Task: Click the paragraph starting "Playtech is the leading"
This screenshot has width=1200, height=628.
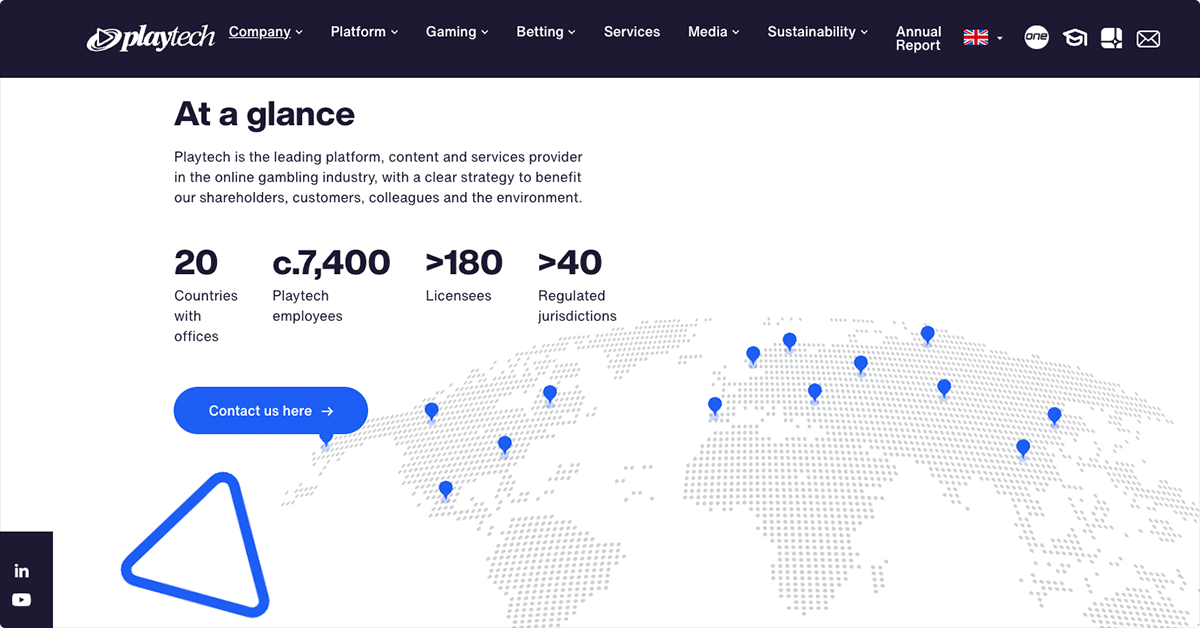Action: point(378,178)
